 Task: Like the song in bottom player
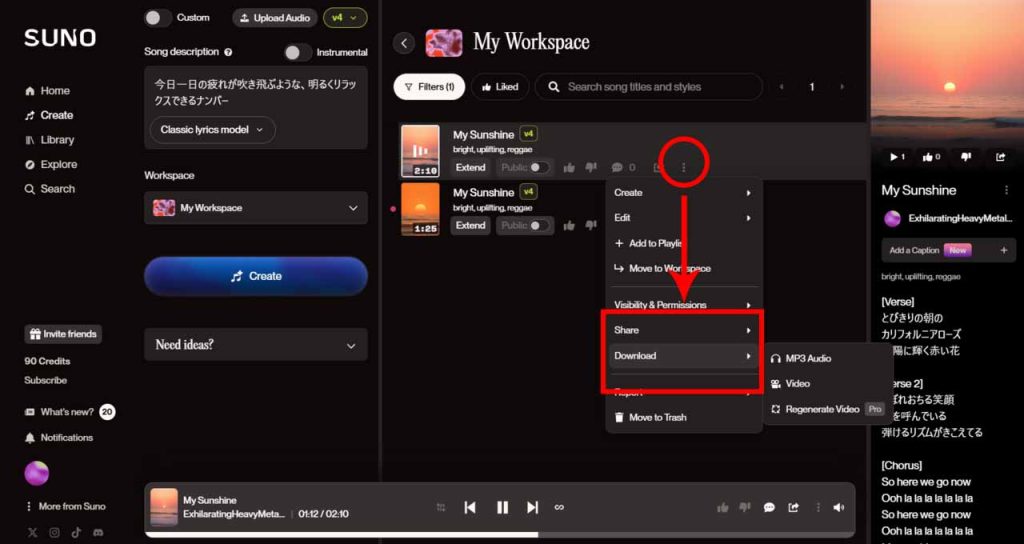point(722,507)
